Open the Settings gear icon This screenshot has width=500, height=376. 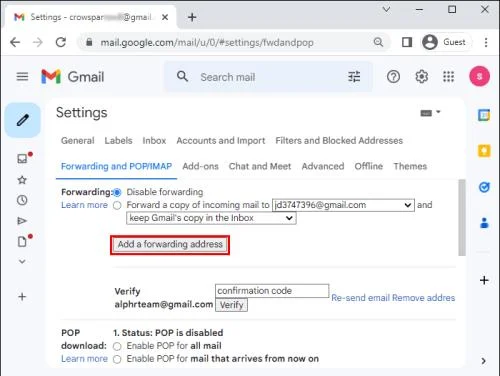pos(421,77)
